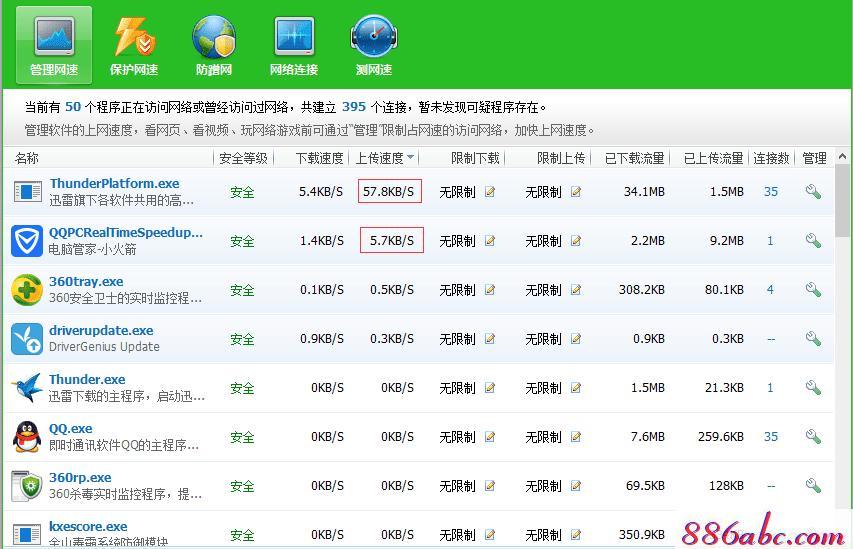Edit upload limit for 360tray.exe
853x549 pixels.
click(x=576, y=289)
